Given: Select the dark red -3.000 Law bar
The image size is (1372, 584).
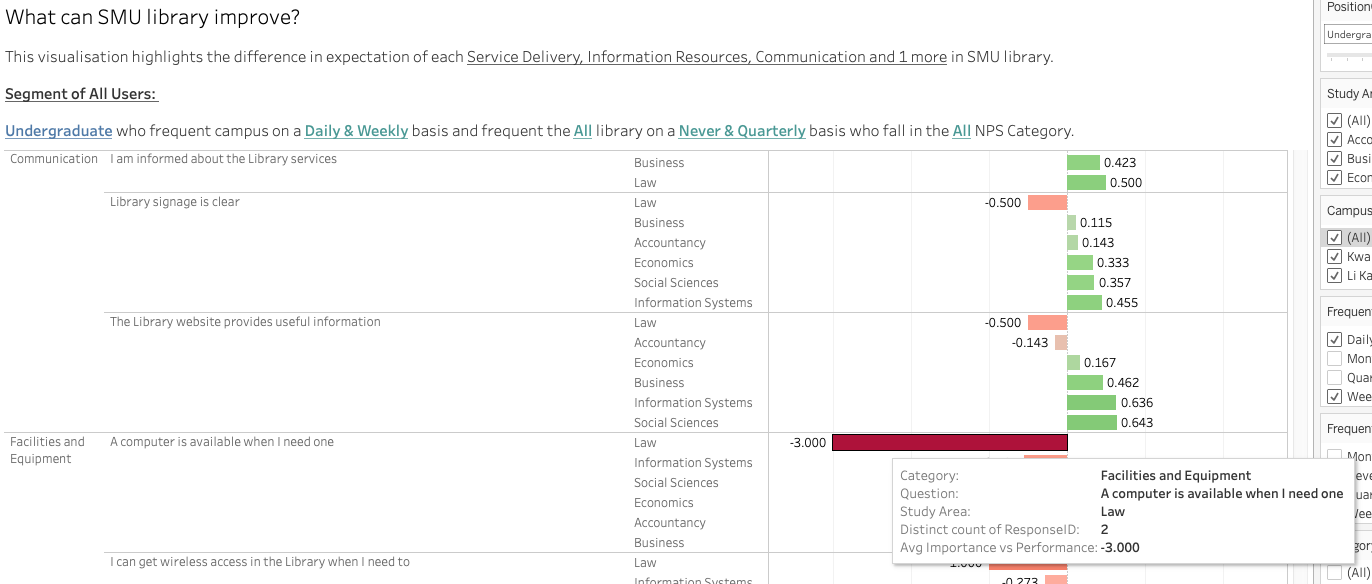Looking at the screenshot, I should [950, 443].
